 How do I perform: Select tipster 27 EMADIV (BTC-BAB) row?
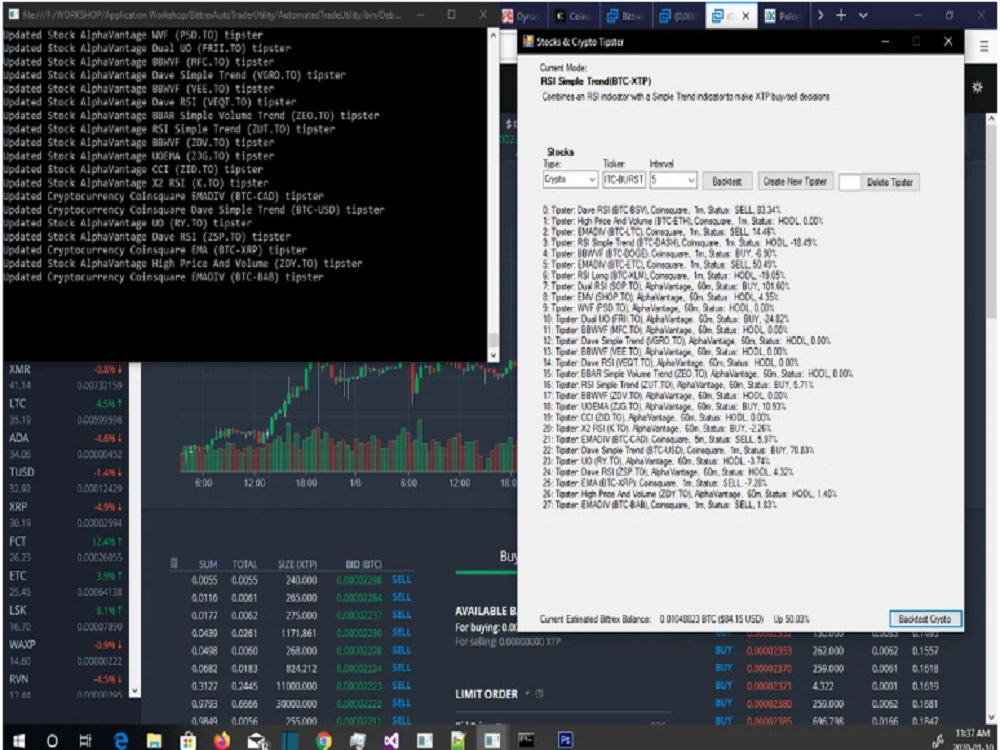pos(659,505)
